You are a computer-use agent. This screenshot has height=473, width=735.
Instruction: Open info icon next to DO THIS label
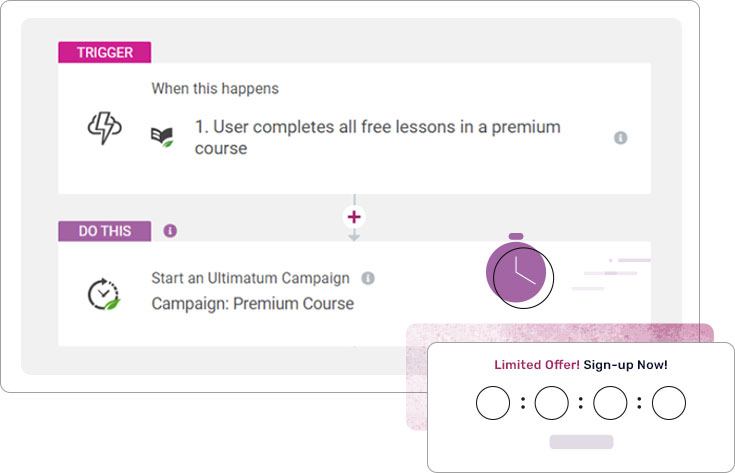coord(170,231)
